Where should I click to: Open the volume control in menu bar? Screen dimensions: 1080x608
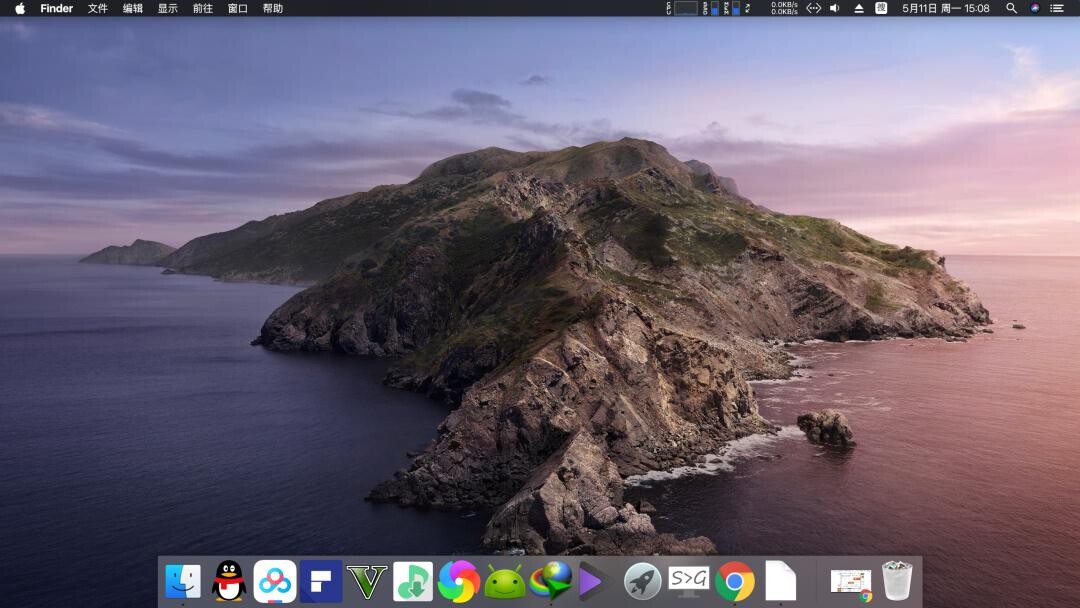tap(835, 8)
